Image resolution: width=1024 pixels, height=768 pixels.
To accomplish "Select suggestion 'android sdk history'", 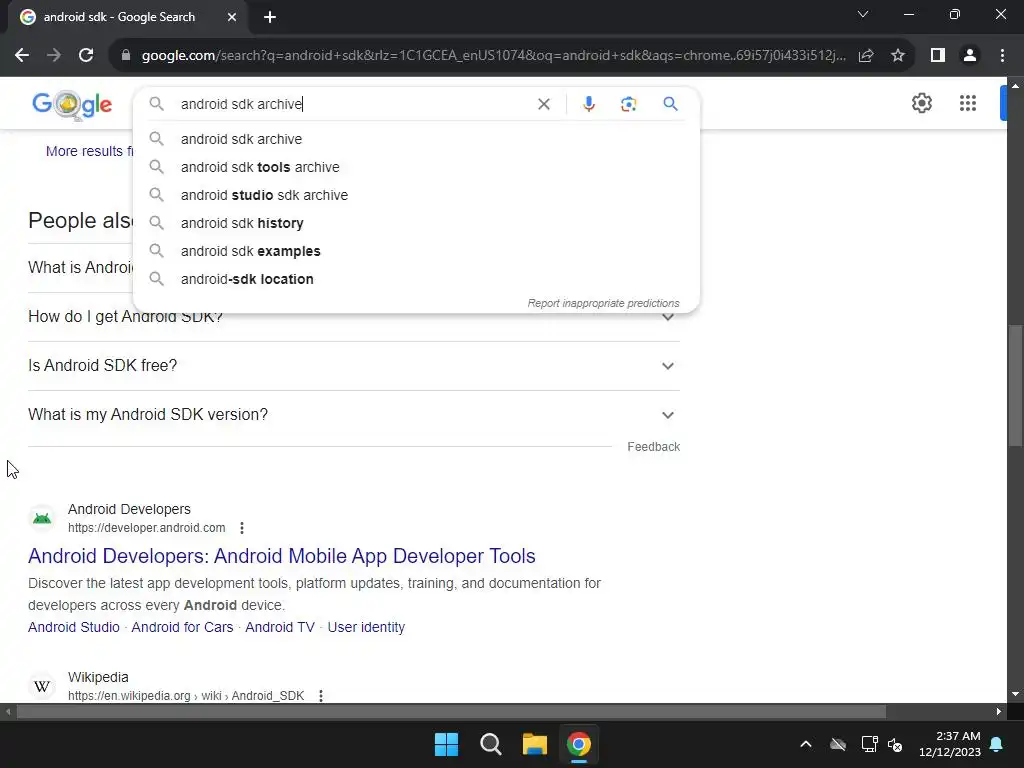I will [x=416, y=223].
